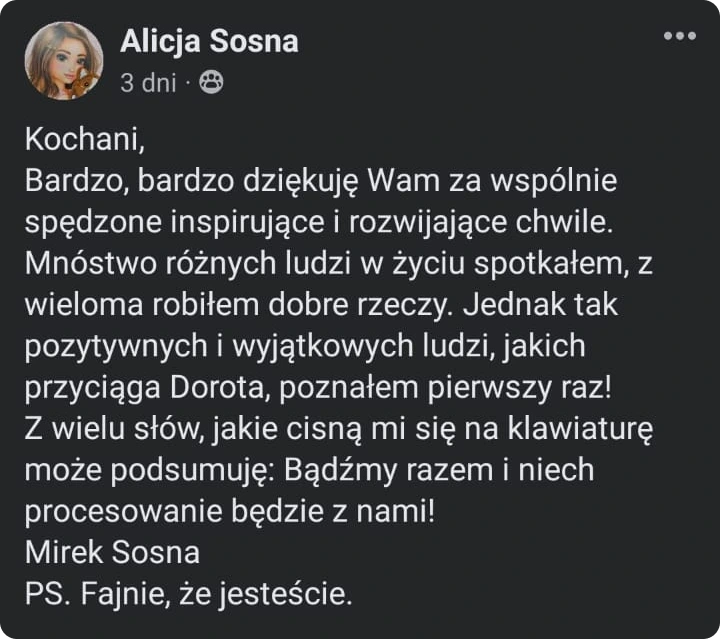Open the Alicja Sosna author name link
The image size is (720, 639).
(x=208, y=41)
